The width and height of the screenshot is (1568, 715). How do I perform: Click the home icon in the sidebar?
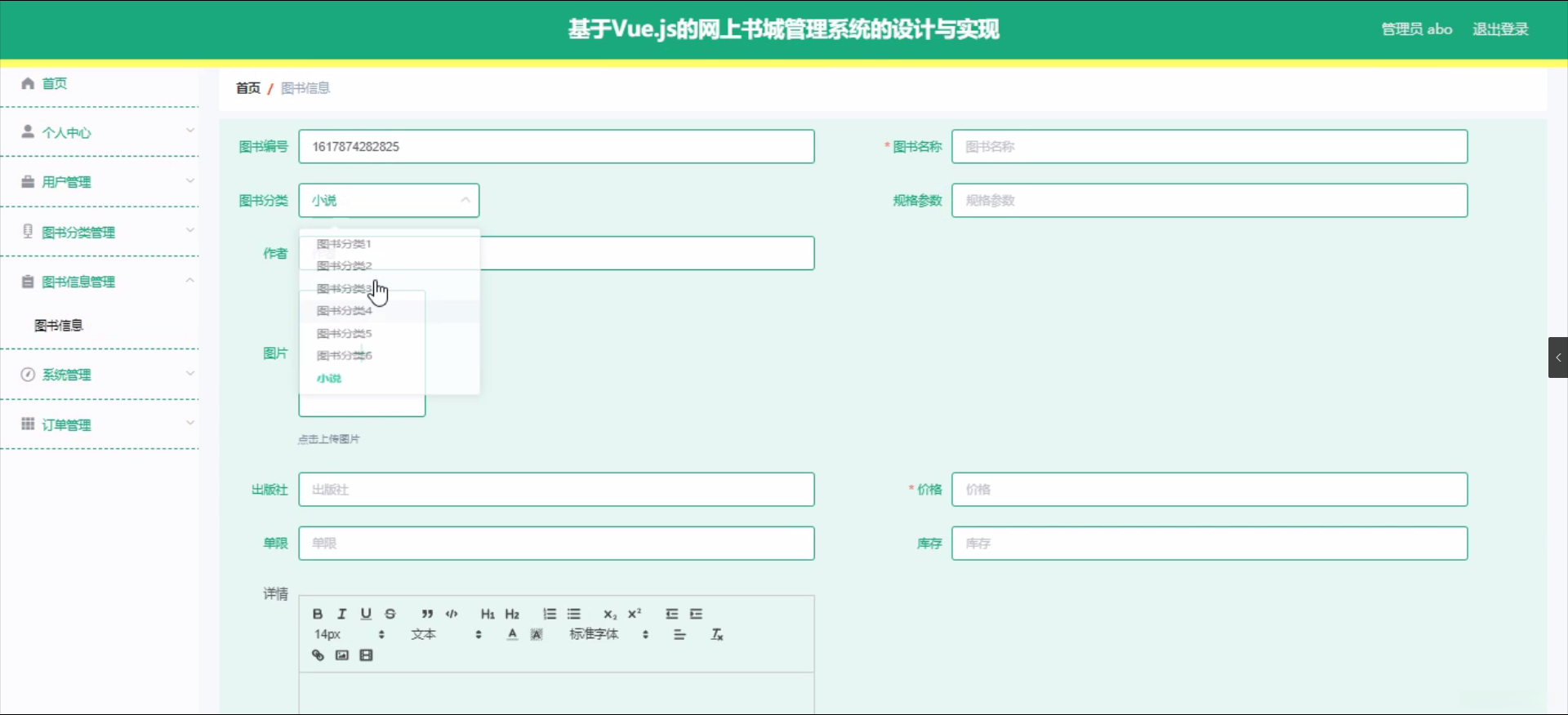tap(28, 83)
